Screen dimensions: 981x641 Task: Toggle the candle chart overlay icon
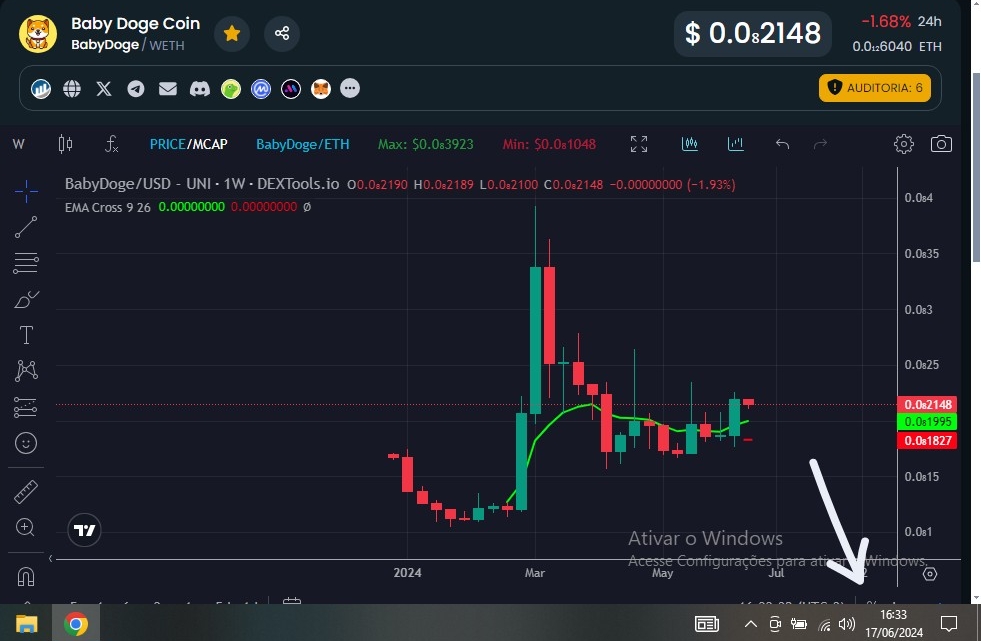click(x=689, y=144)
